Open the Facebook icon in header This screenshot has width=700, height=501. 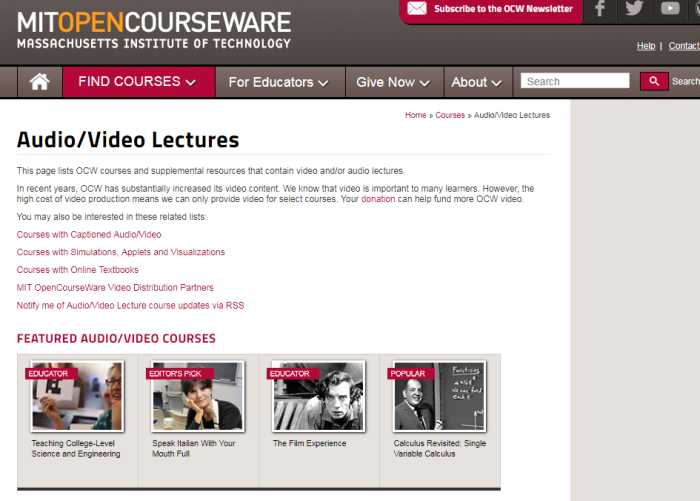point(600,8)
